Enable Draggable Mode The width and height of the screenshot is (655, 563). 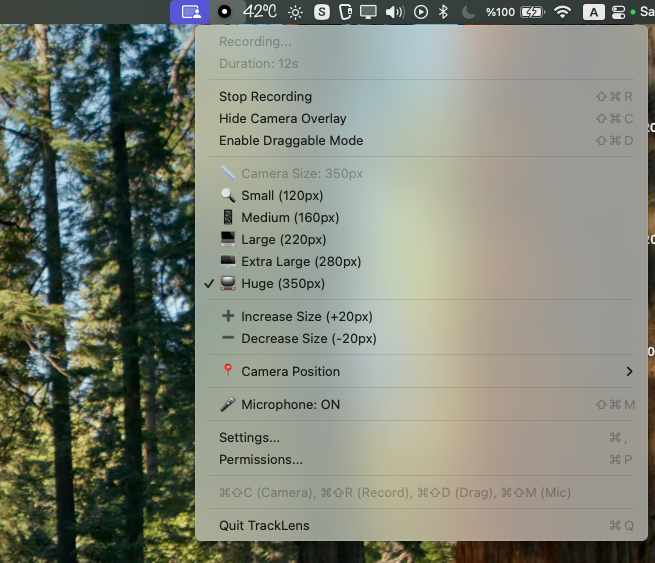pyautogui.click(x=290, y=141)
